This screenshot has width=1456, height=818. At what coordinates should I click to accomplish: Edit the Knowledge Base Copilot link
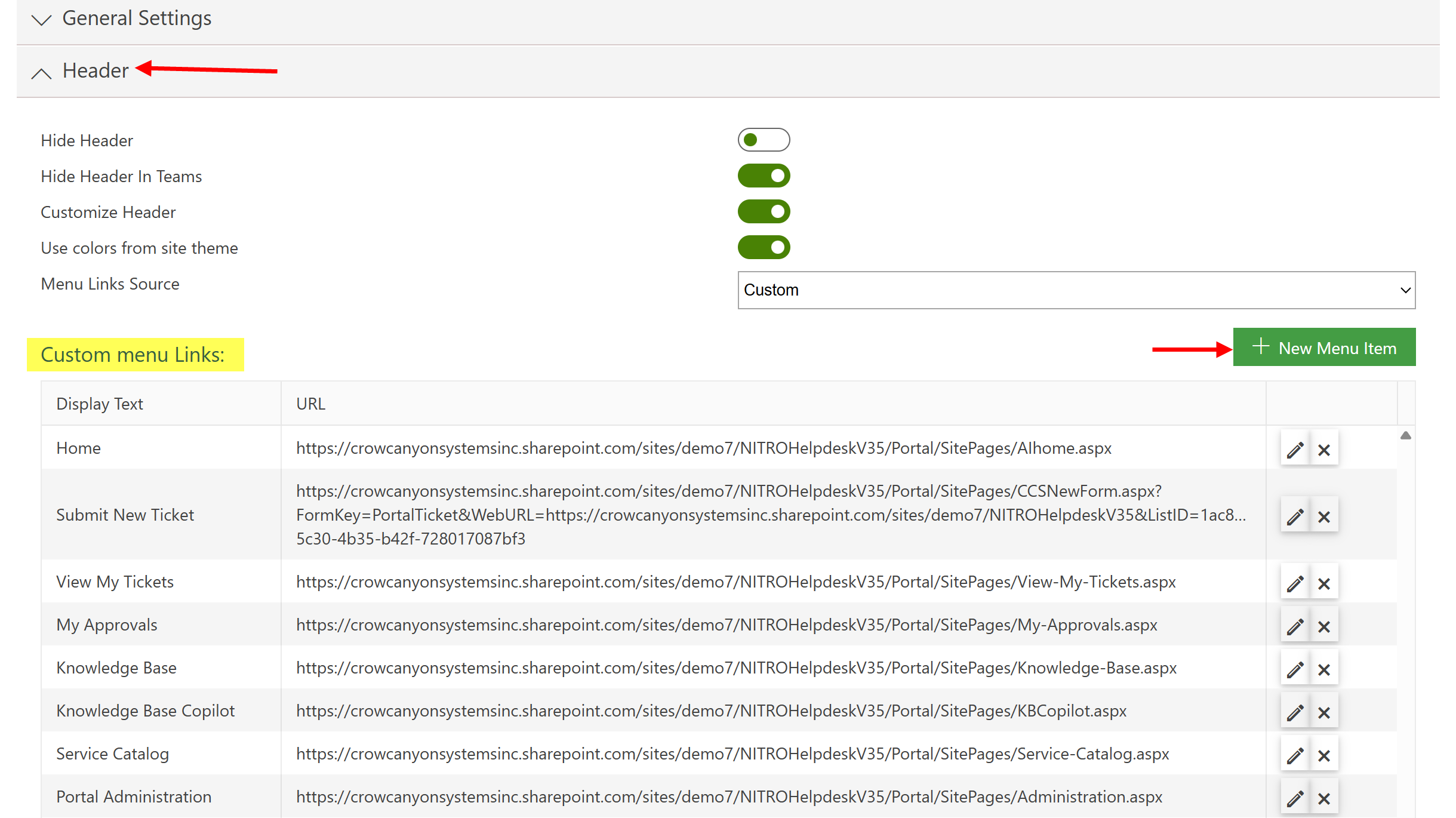coord(1295,712)
